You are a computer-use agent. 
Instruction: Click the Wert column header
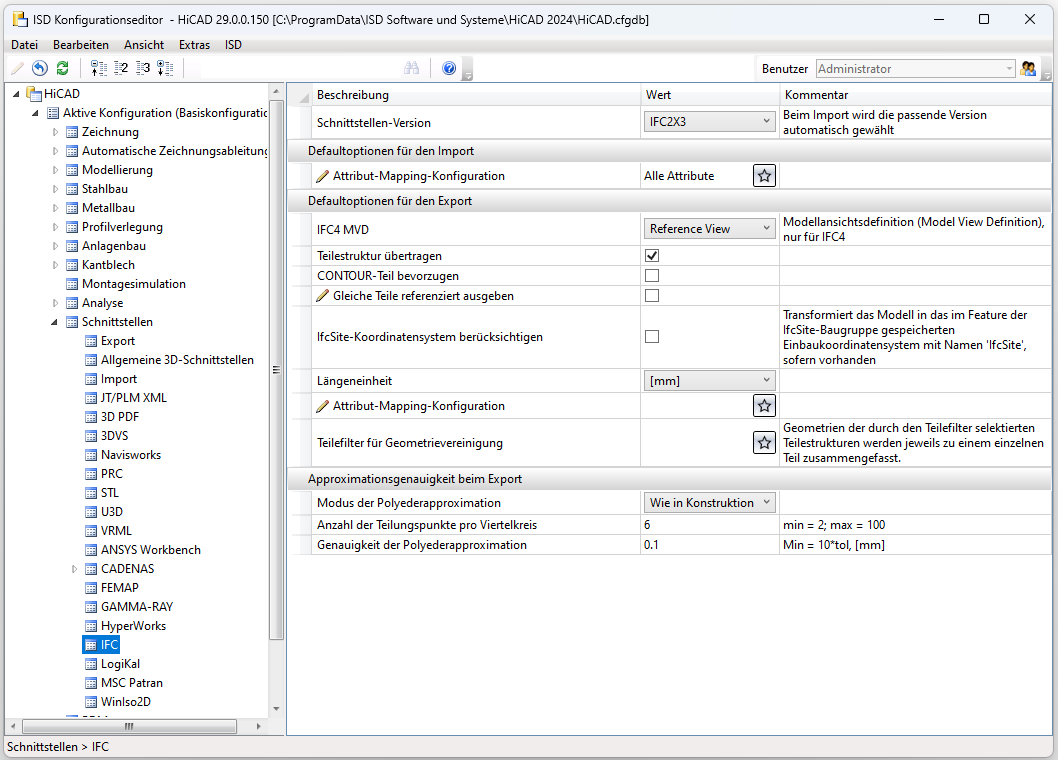(x=710, y=95)
